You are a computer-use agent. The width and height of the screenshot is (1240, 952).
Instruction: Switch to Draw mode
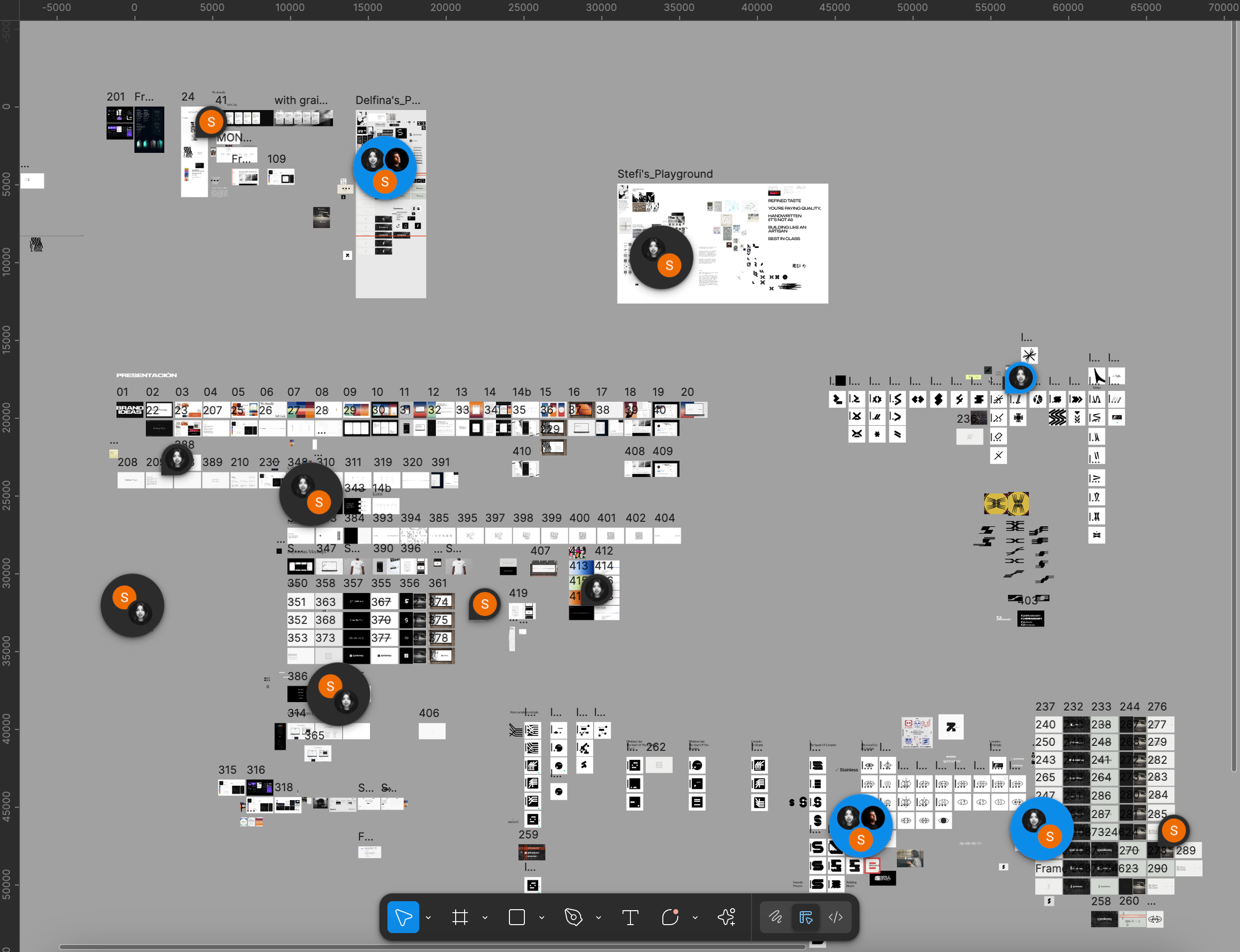pos(776,917)
